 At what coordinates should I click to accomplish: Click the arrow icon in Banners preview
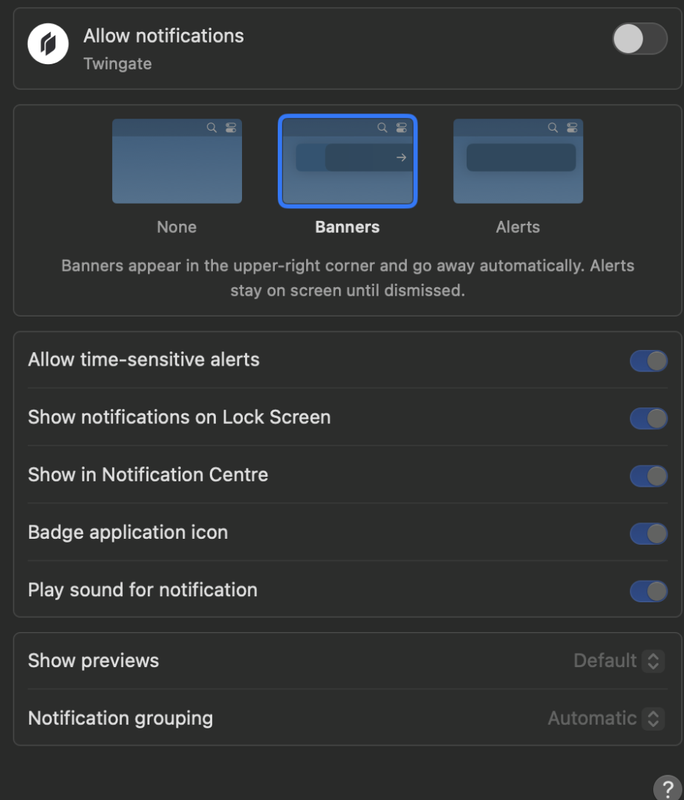click(x=401, y=158)
